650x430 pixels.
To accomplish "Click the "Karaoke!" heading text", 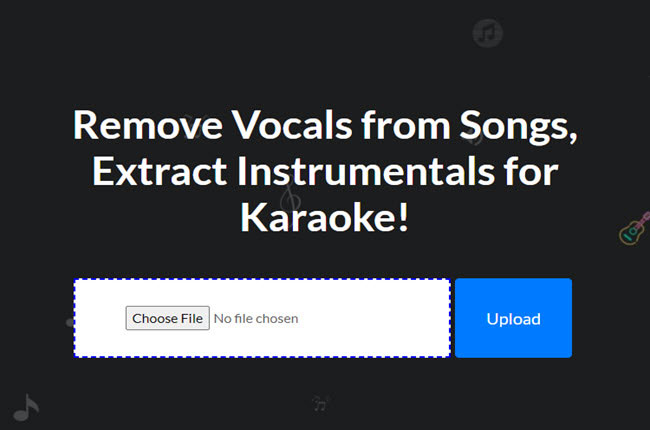I will [x=325, y=216].
